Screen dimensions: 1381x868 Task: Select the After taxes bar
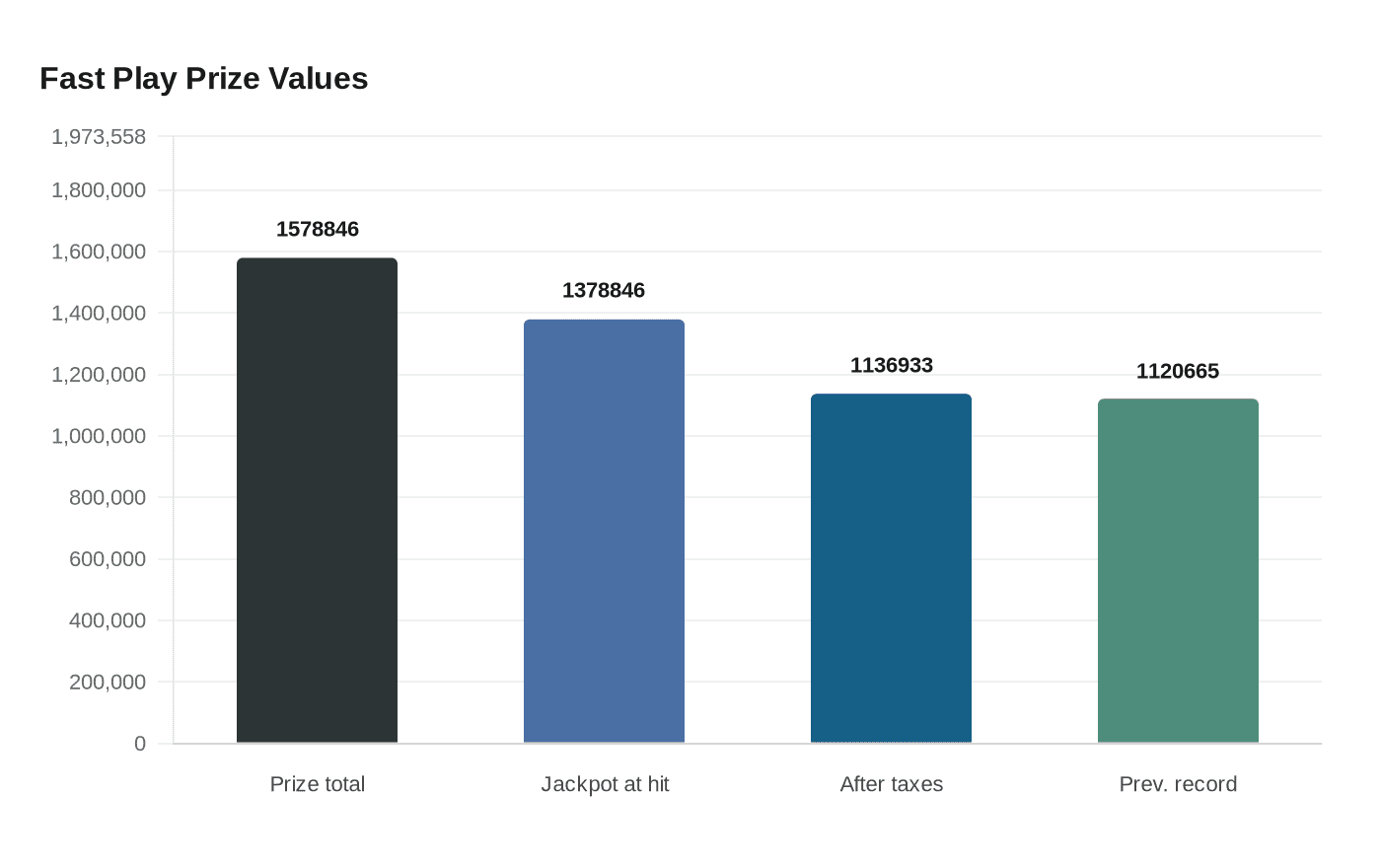tap(891, 568)
